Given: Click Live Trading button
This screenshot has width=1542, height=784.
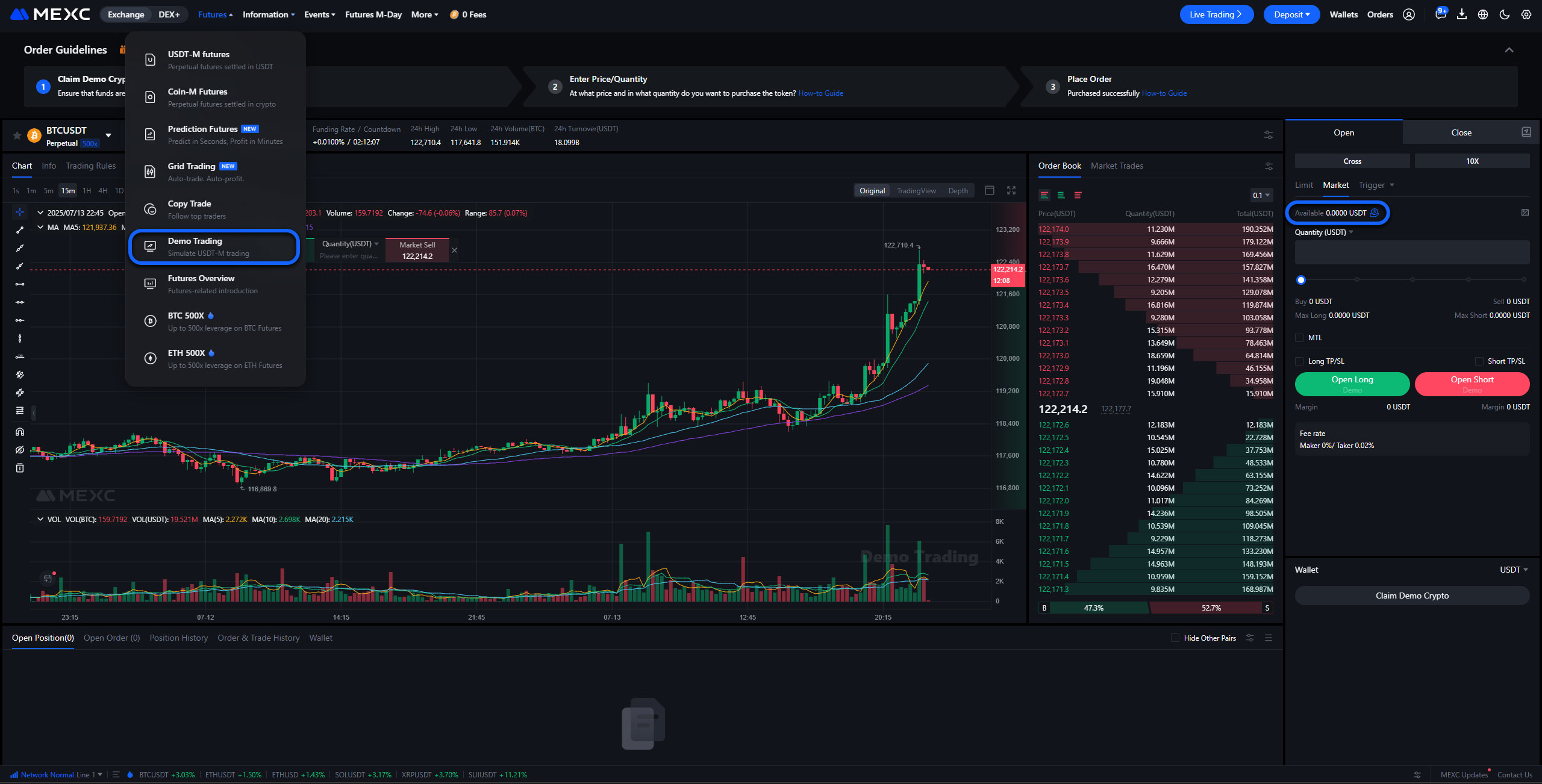Looking at the screenshot, I should (1216, 14).
